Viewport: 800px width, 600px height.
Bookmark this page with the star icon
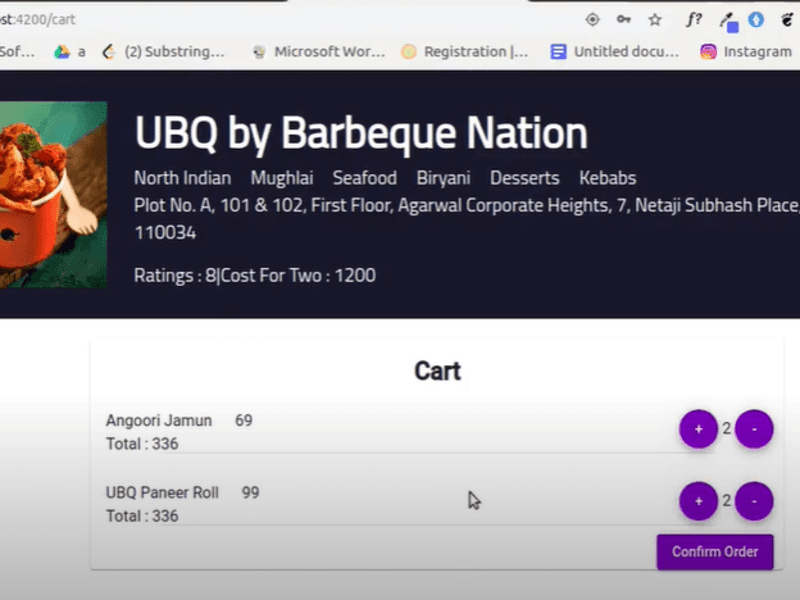(x=655, y=20)
